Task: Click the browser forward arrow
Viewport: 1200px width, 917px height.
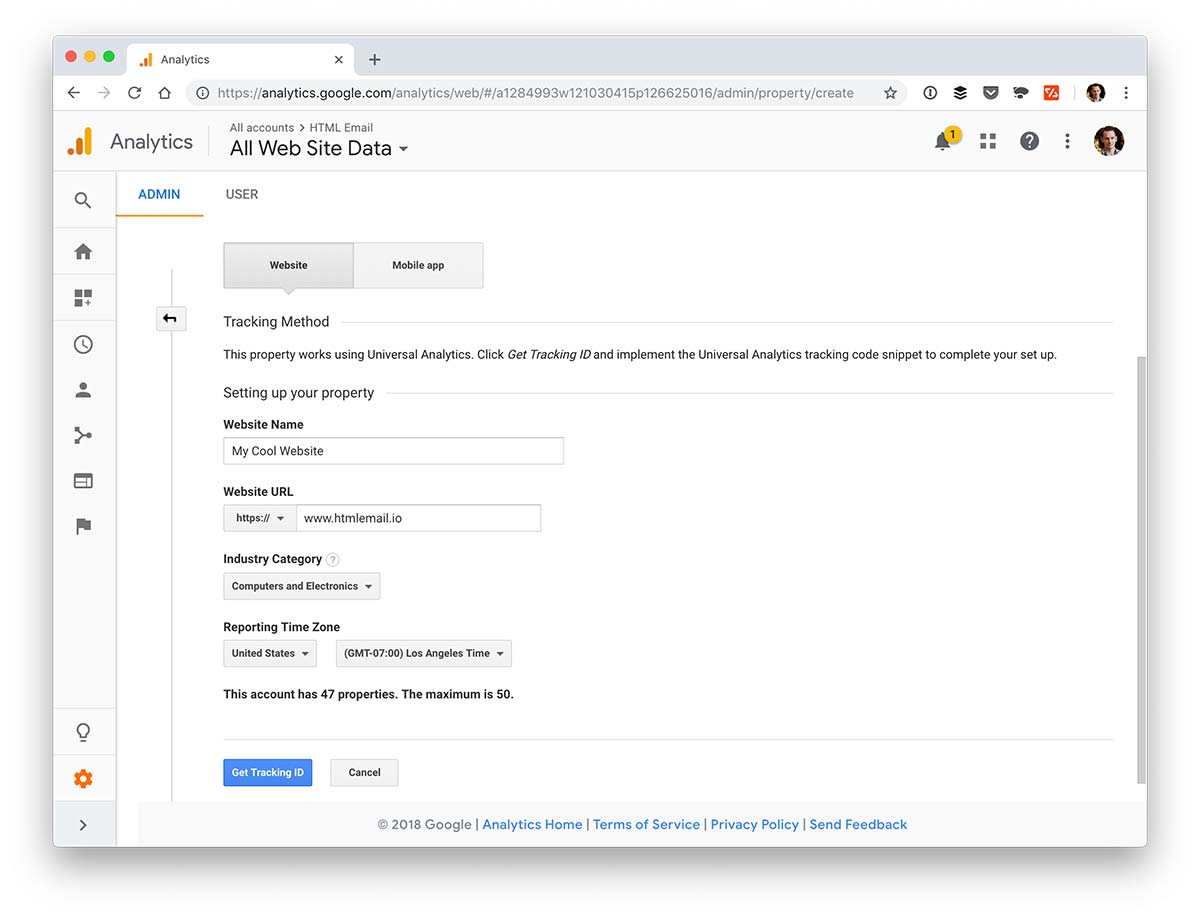Action: pyautogui.click(x=104, y=93)
